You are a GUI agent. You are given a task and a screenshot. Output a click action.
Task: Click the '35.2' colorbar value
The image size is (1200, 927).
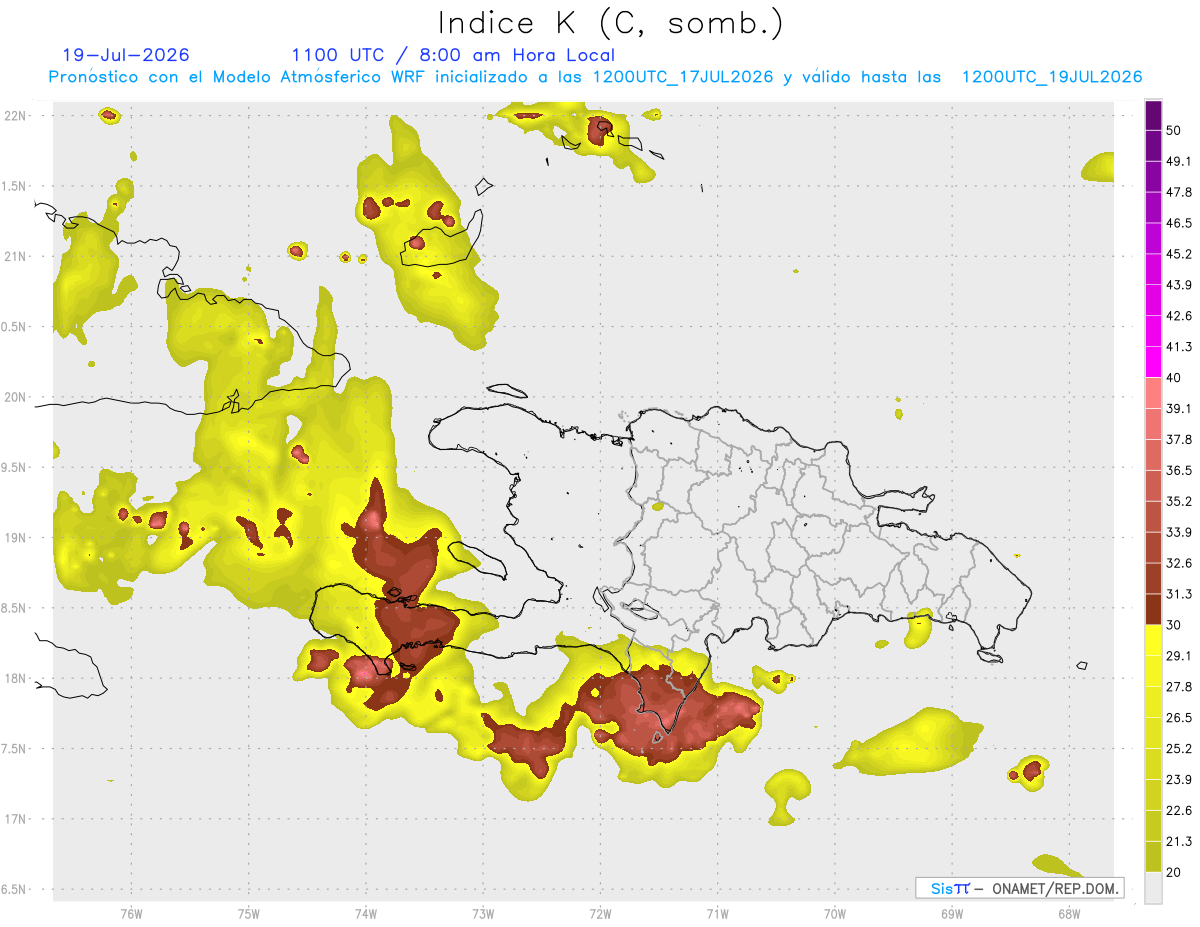pos(1179,502)
